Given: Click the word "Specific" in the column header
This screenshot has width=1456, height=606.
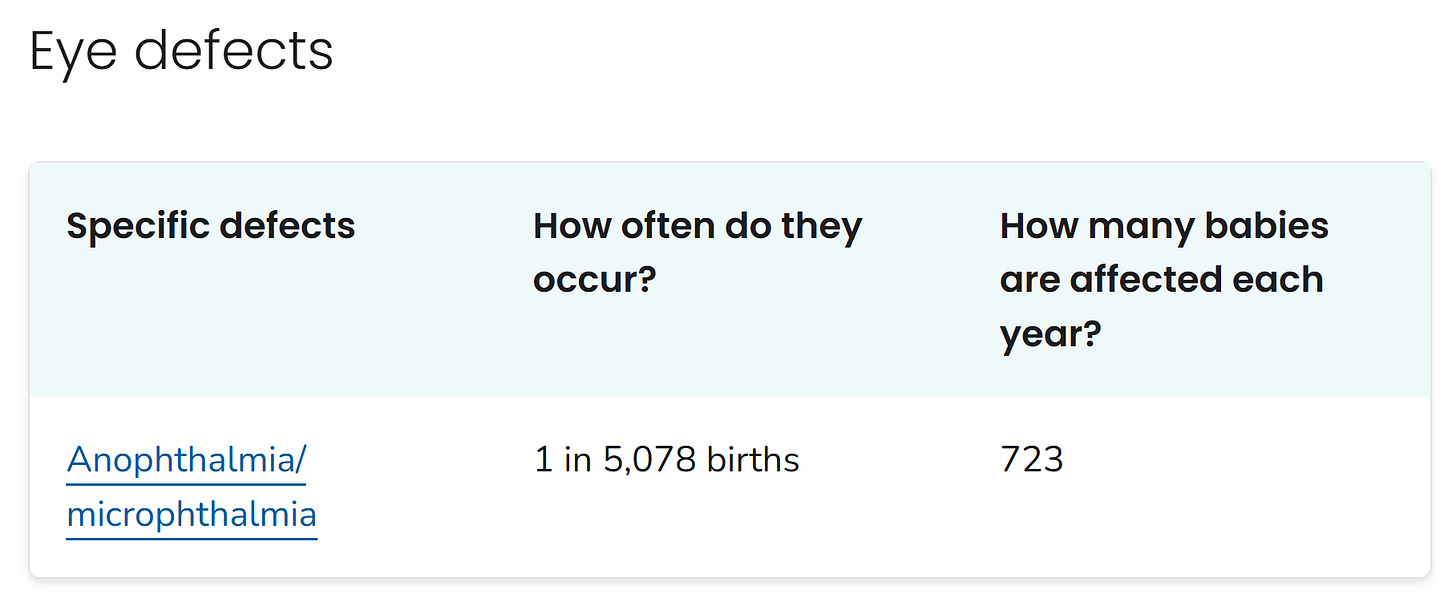Looking at the screenshot, I should coord(137,226).
